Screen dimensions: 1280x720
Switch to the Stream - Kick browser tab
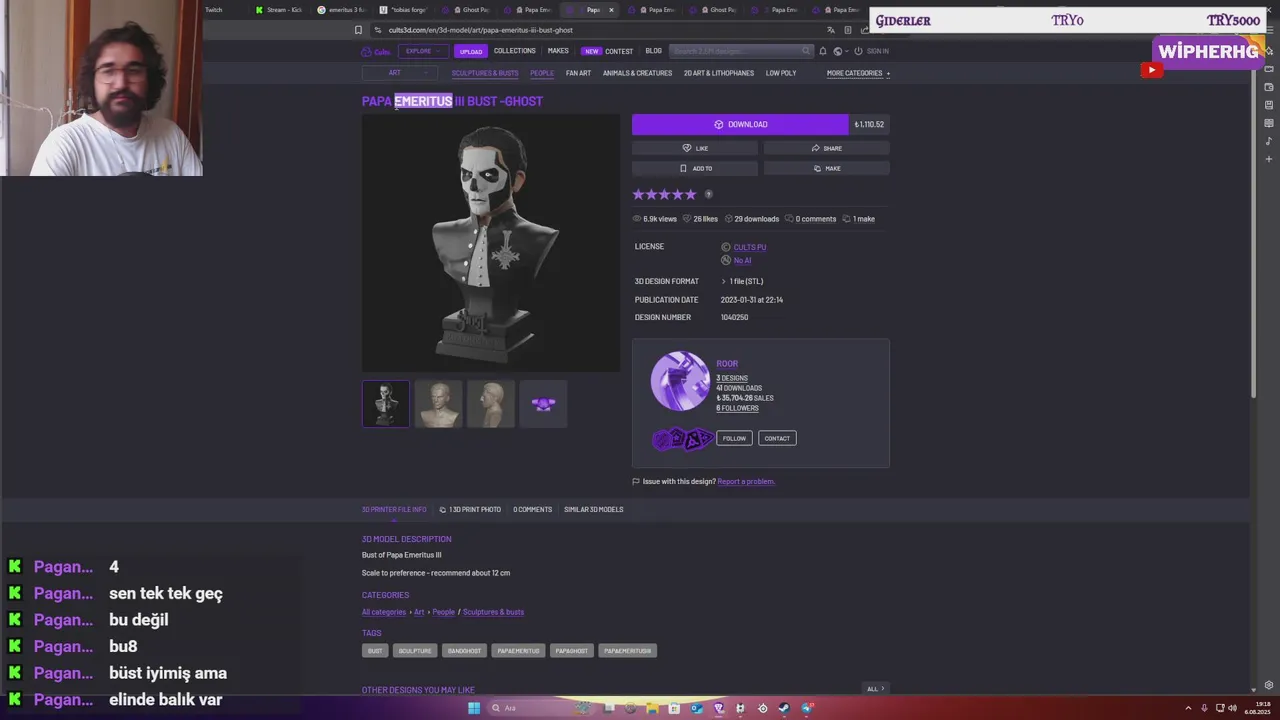279,10
